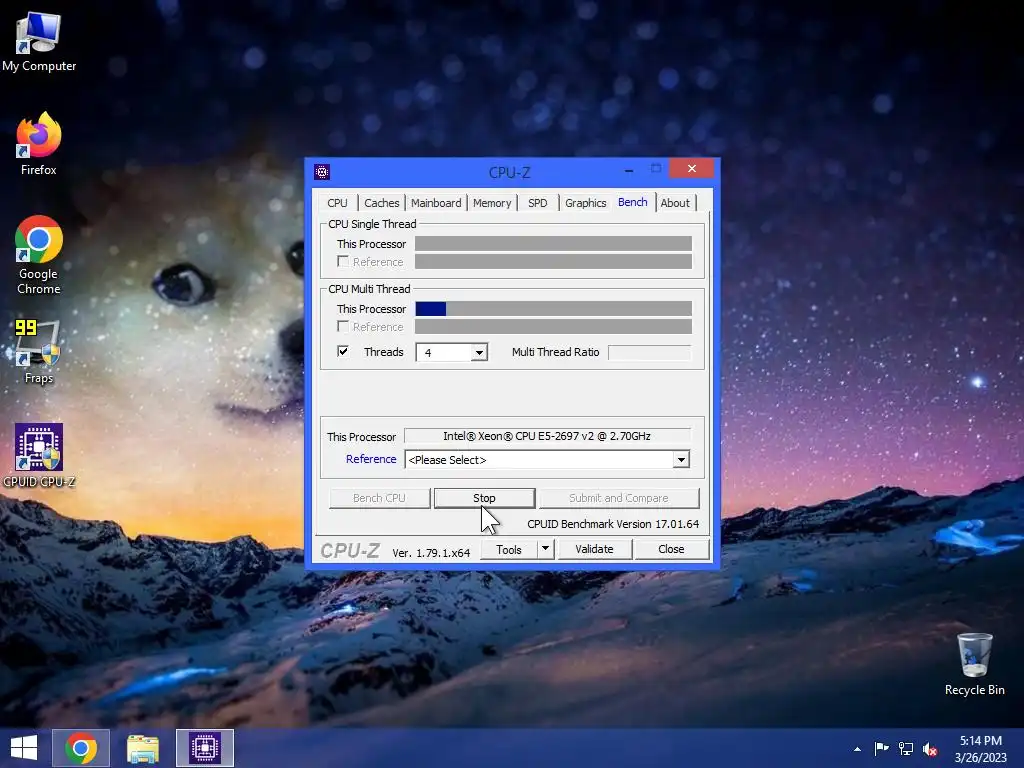Stop the running benchmark
This screenshot has width=1024, height=768.
coord(484,498)
